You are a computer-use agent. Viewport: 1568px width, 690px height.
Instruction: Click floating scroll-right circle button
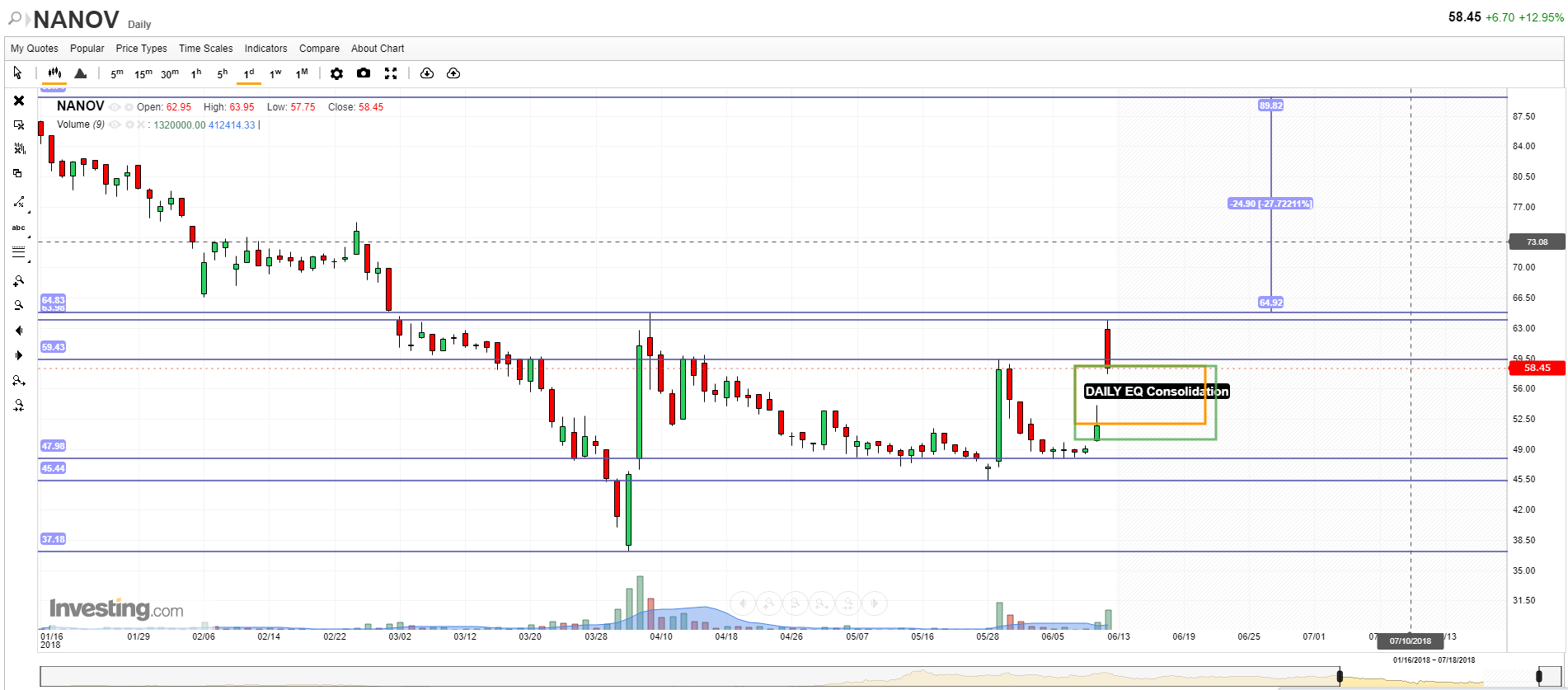(874, 603)
